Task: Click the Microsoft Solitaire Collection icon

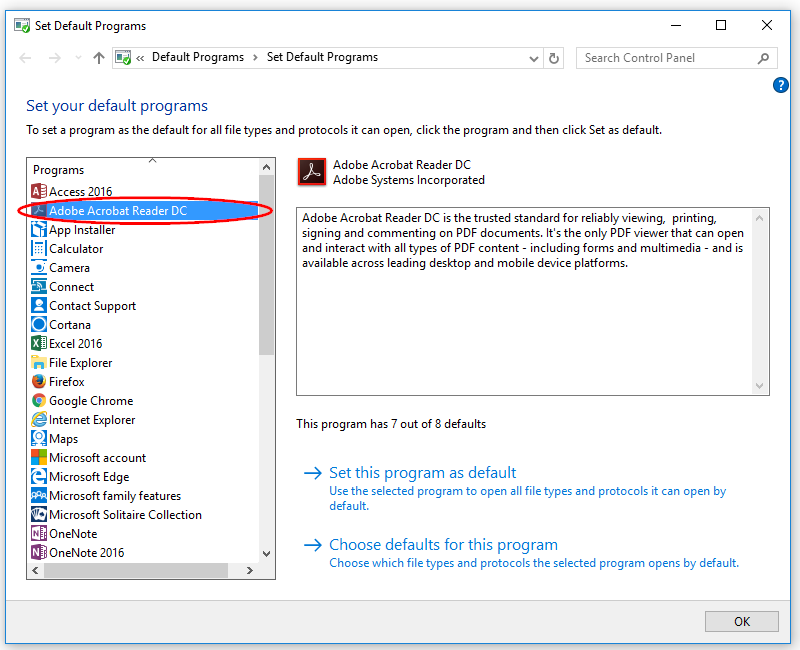Action: pyautogui.click(x=39, y=514)
